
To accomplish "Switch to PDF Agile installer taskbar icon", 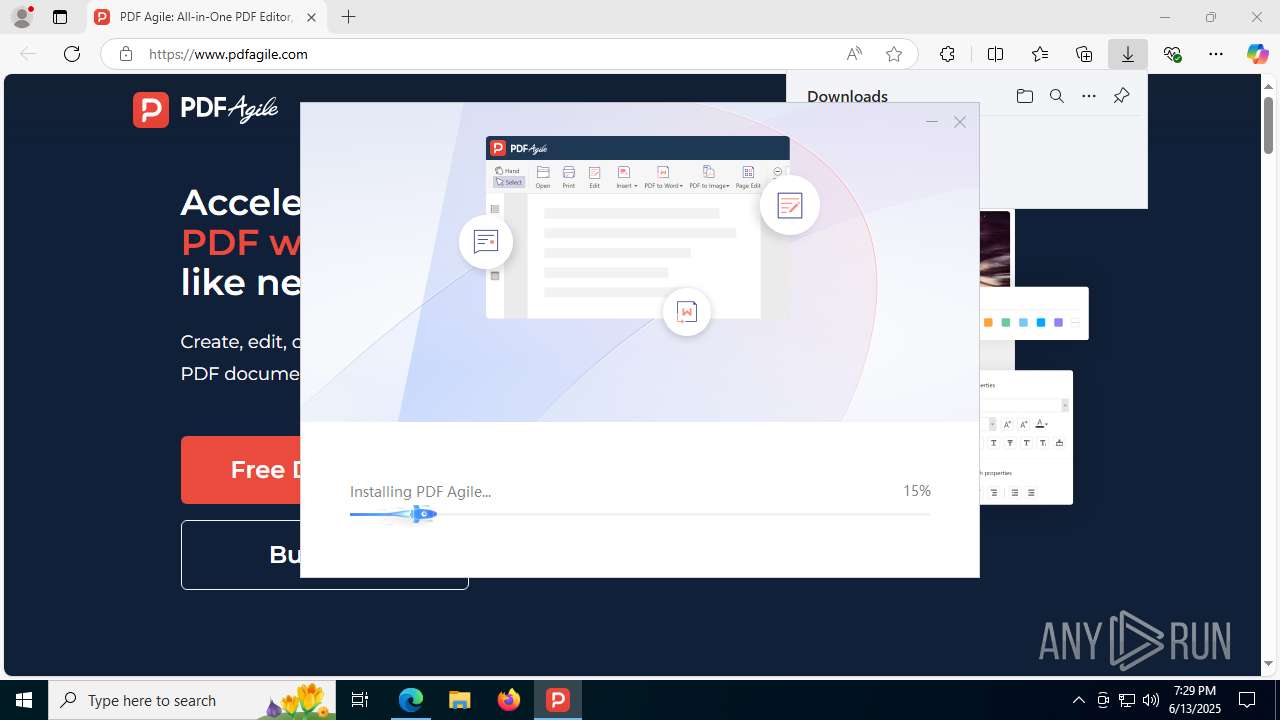I will pos(557,700).
